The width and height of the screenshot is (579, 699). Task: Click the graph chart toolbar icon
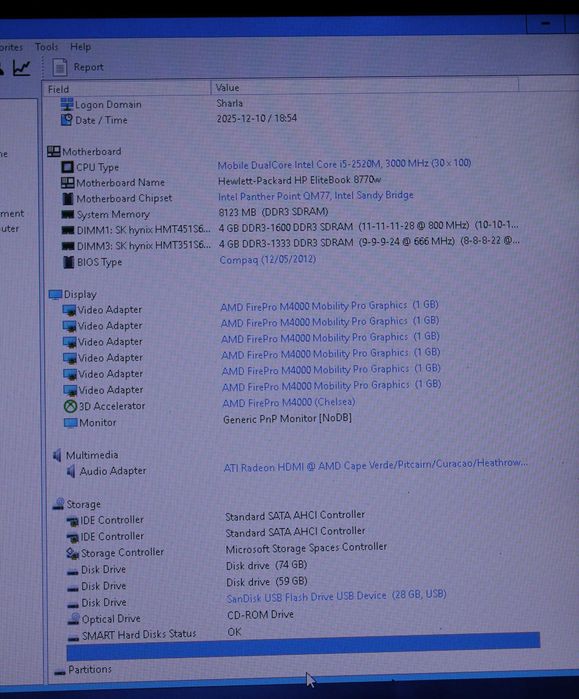coord(21,68)
